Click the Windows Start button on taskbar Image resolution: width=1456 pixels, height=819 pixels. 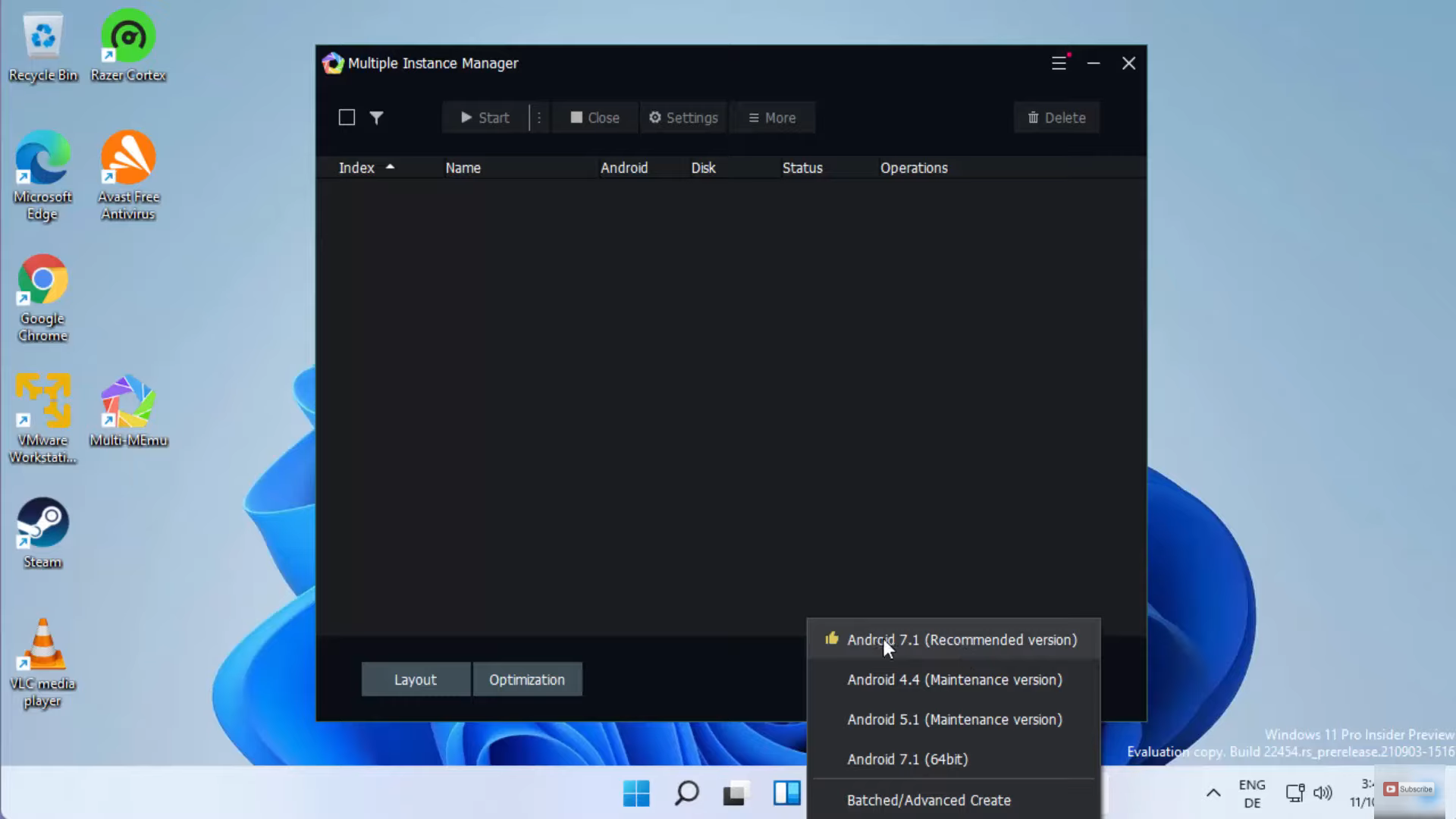(x=636, y=793)
